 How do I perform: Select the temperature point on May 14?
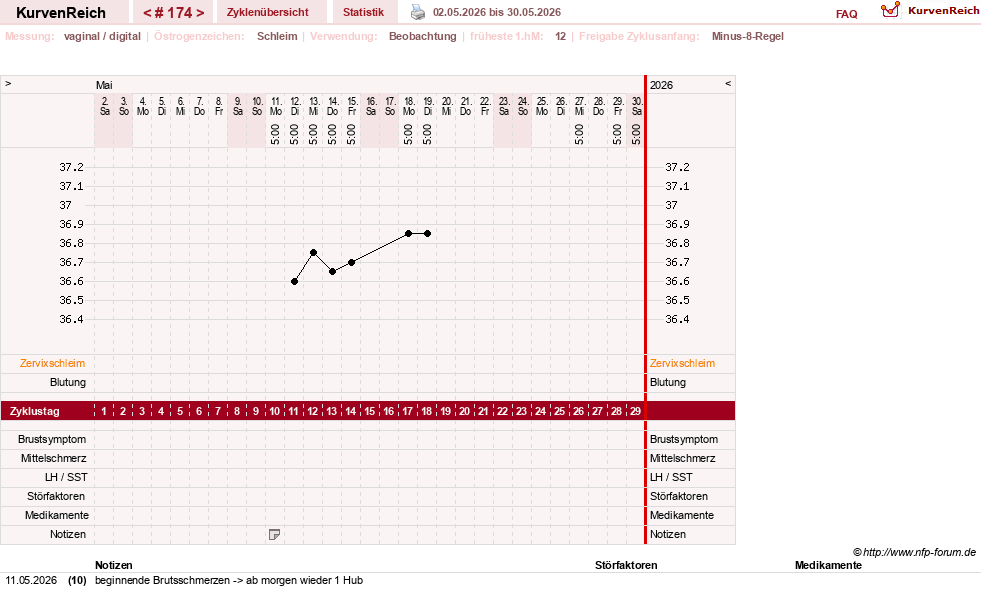333,272
